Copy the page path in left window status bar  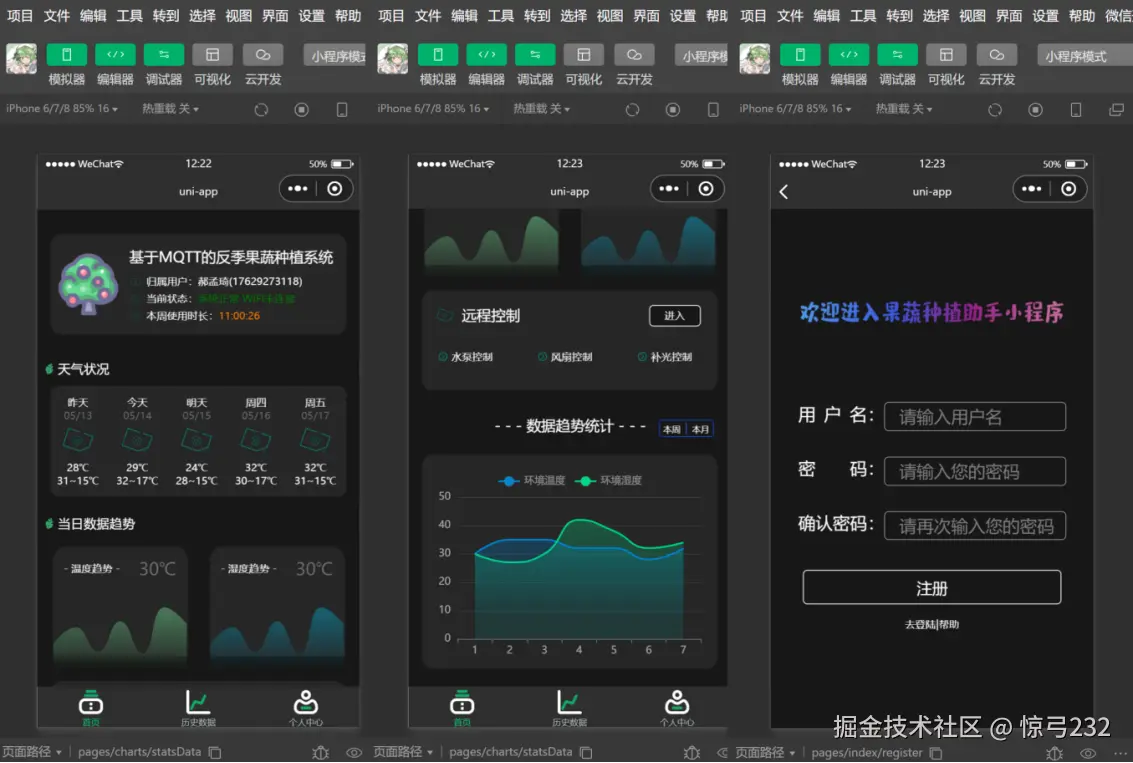[215, 752]
